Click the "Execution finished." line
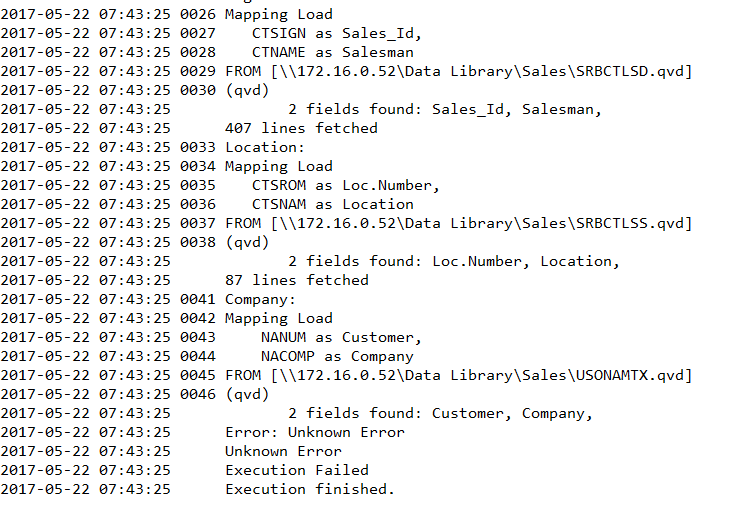The image size is (735, 514). tap(310, 489)
